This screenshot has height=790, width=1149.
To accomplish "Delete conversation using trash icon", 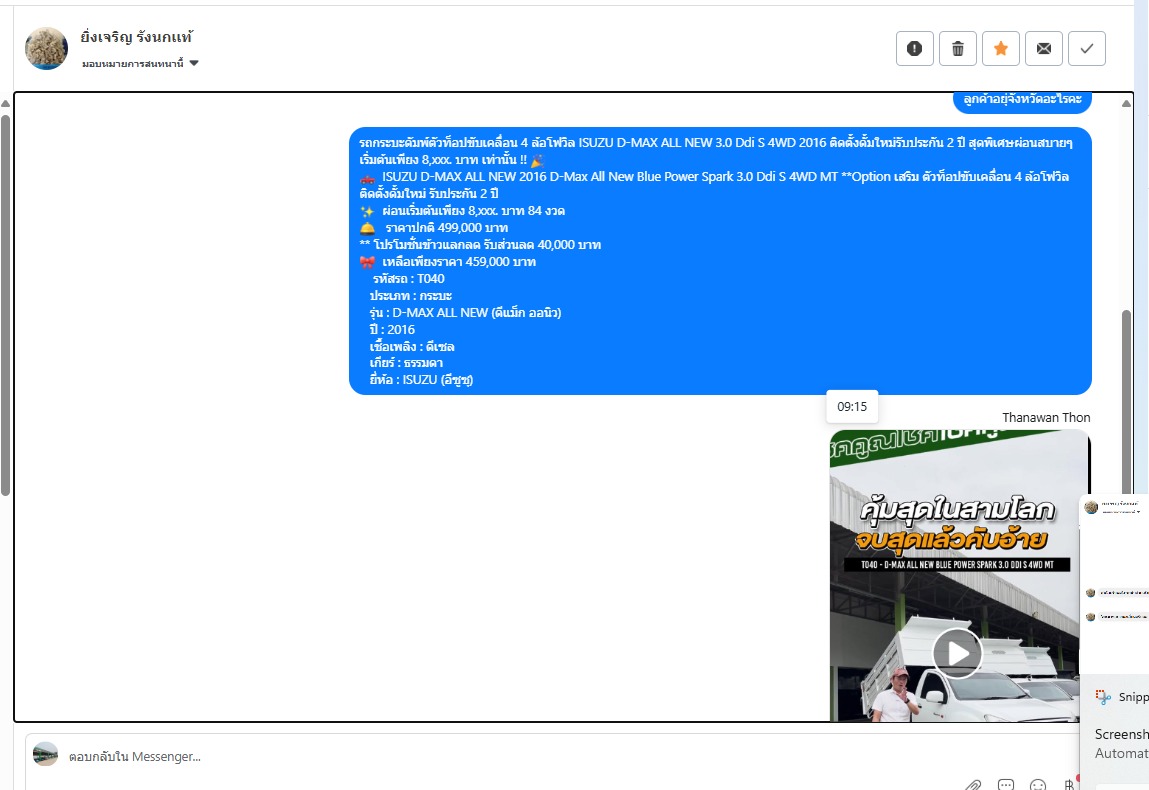I will 958,49.
